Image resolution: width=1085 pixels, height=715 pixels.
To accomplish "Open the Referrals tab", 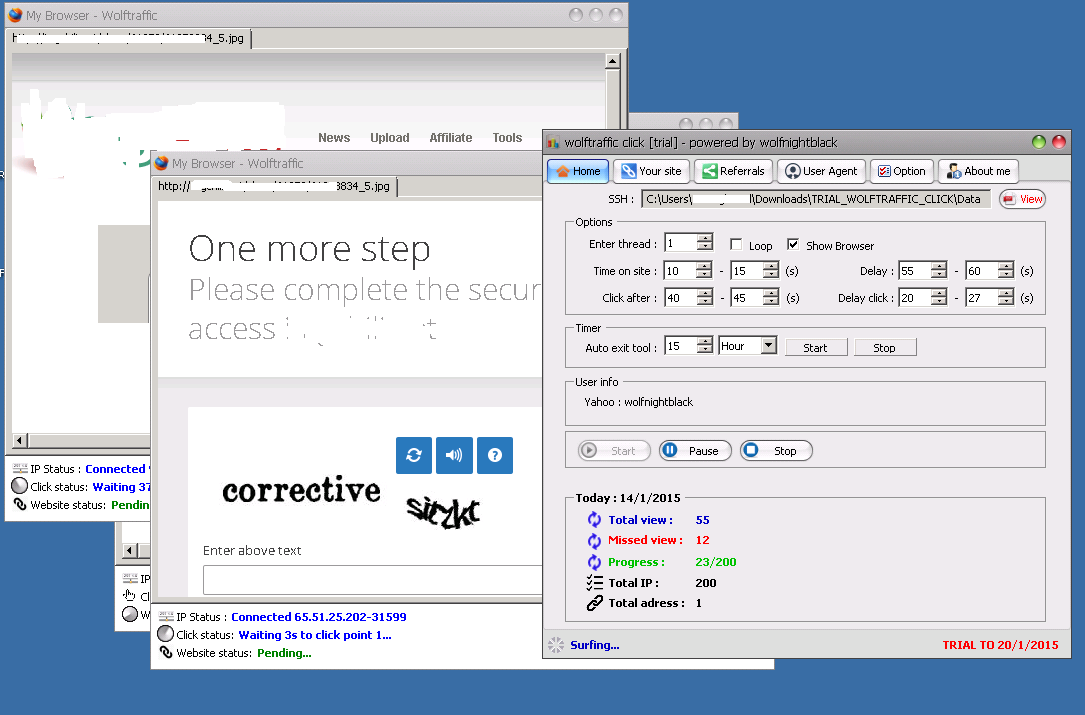I will click(x=733, y=171).
